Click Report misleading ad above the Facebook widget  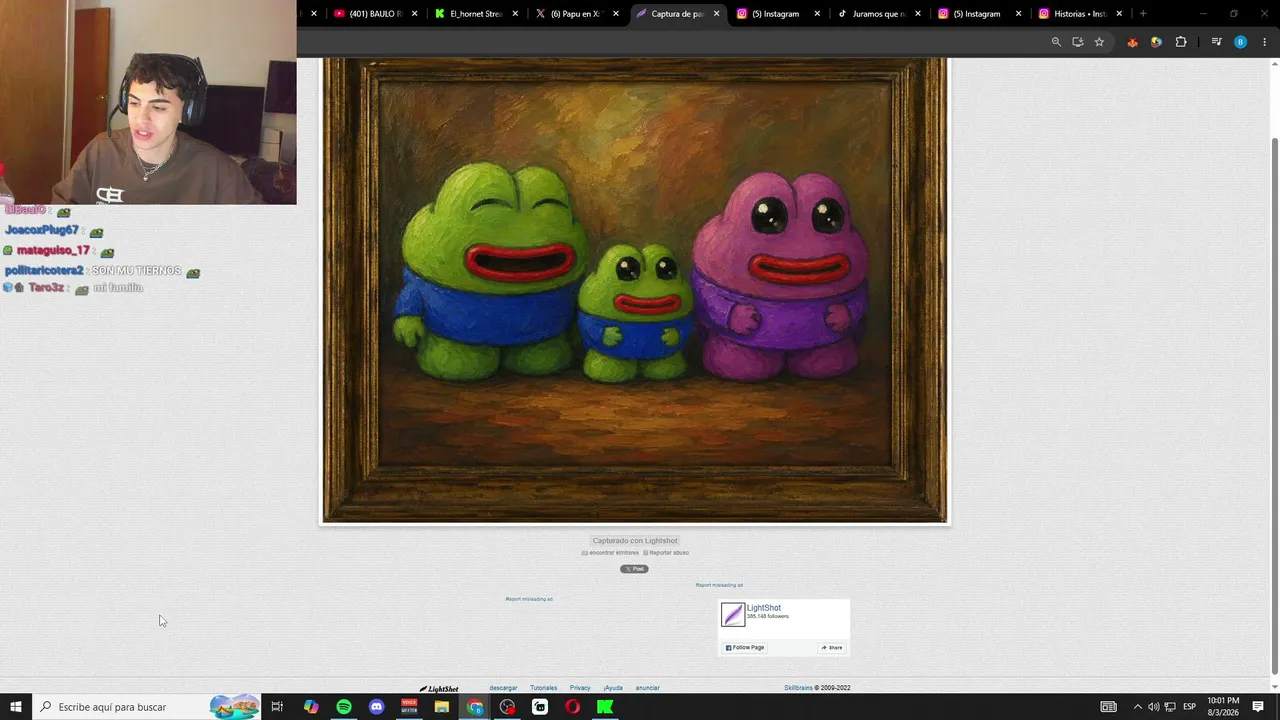click(719, 585)
